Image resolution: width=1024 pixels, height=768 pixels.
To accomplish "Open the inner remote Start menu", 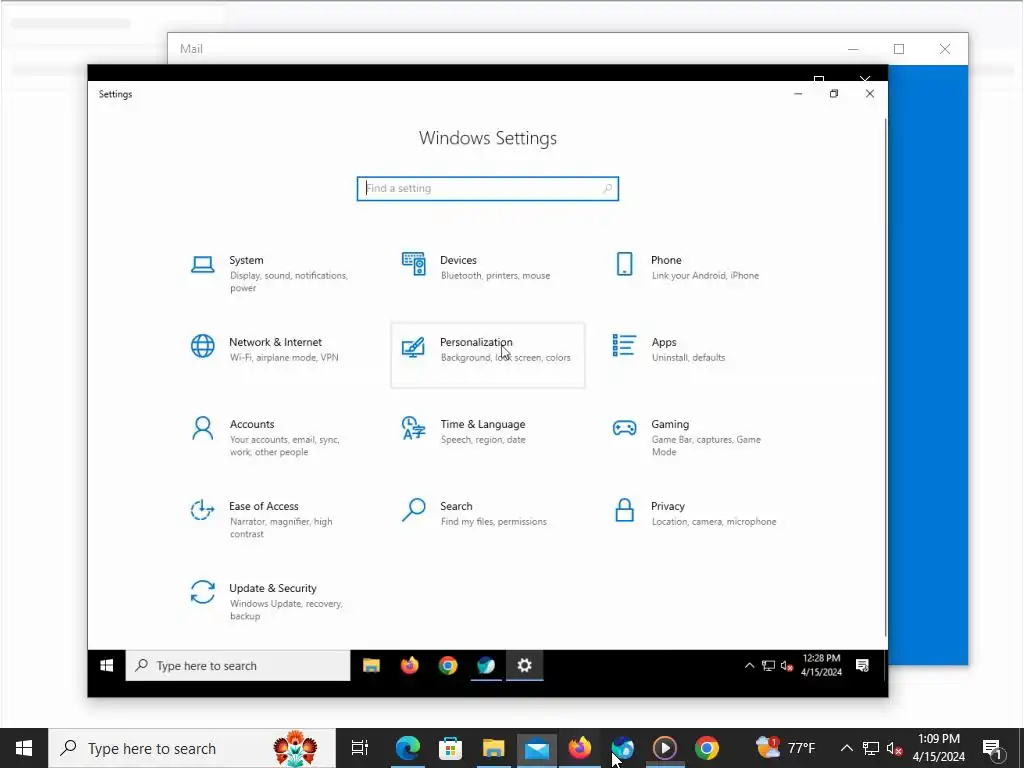I will [106, 665].
